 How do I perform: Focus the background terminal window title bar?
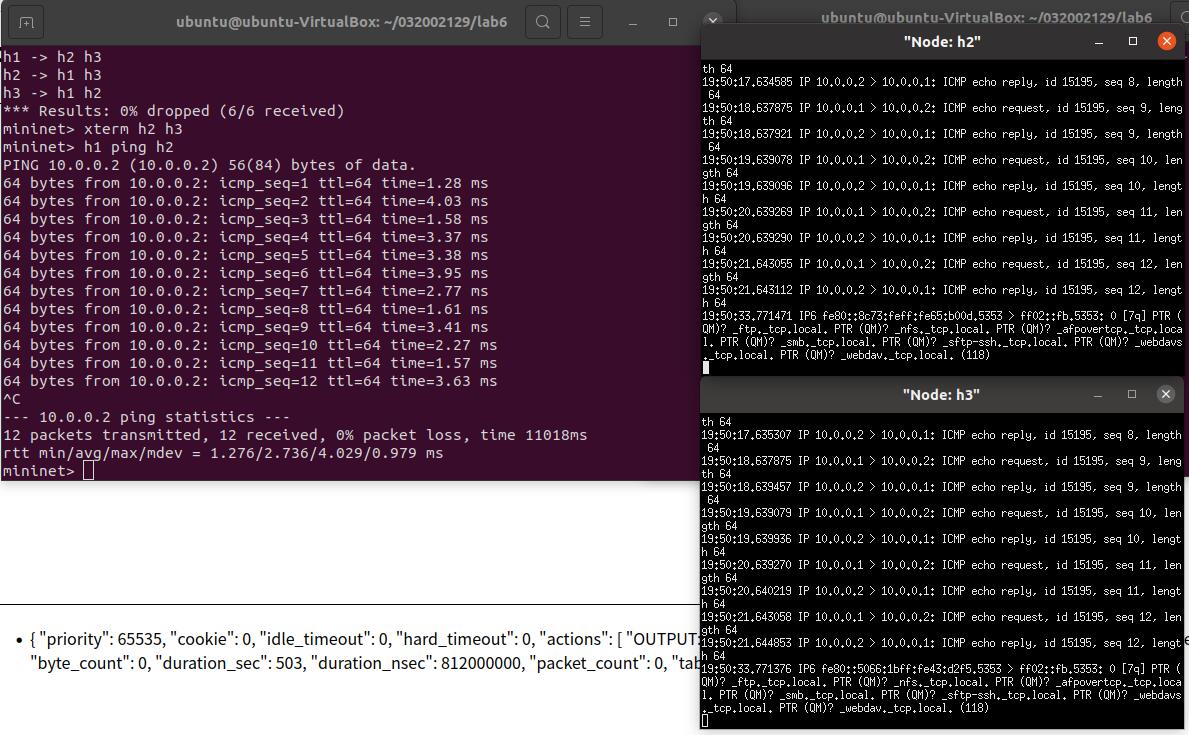coord(986,17)
